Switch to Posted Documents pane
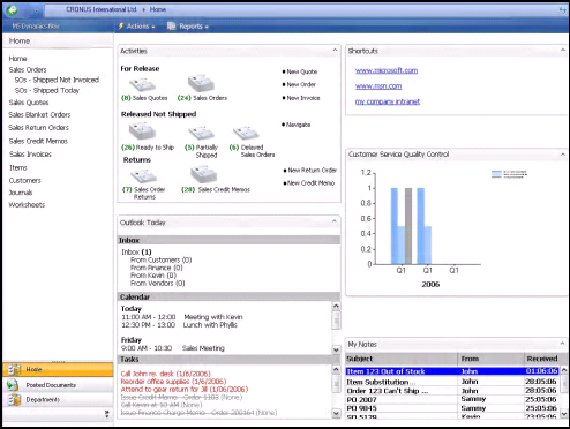The height and width of the screenshot is (429, 570). (x=57, y=385)
